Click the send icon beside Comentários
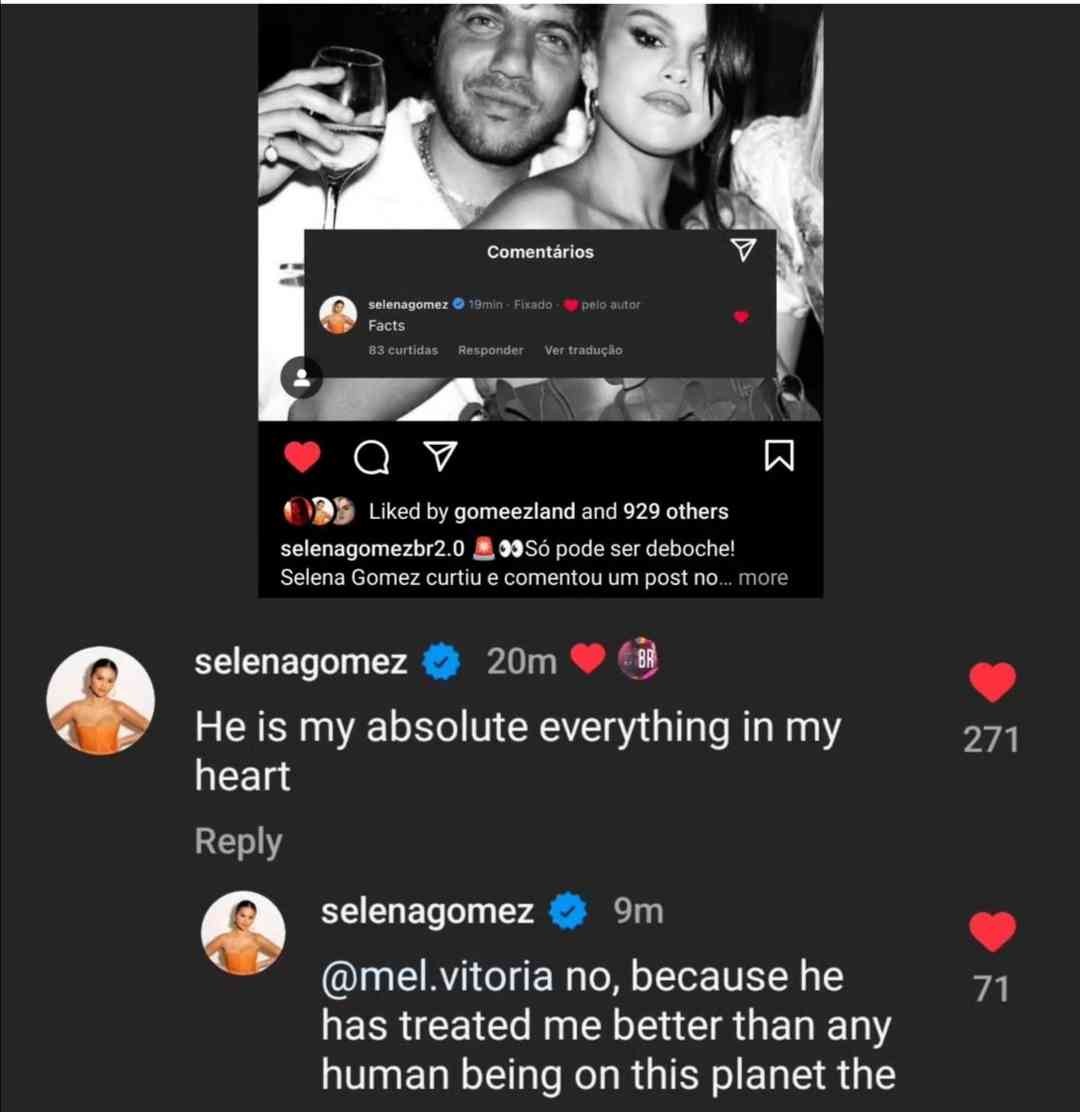1080x1112 pixels. click(x=742, y=250)
